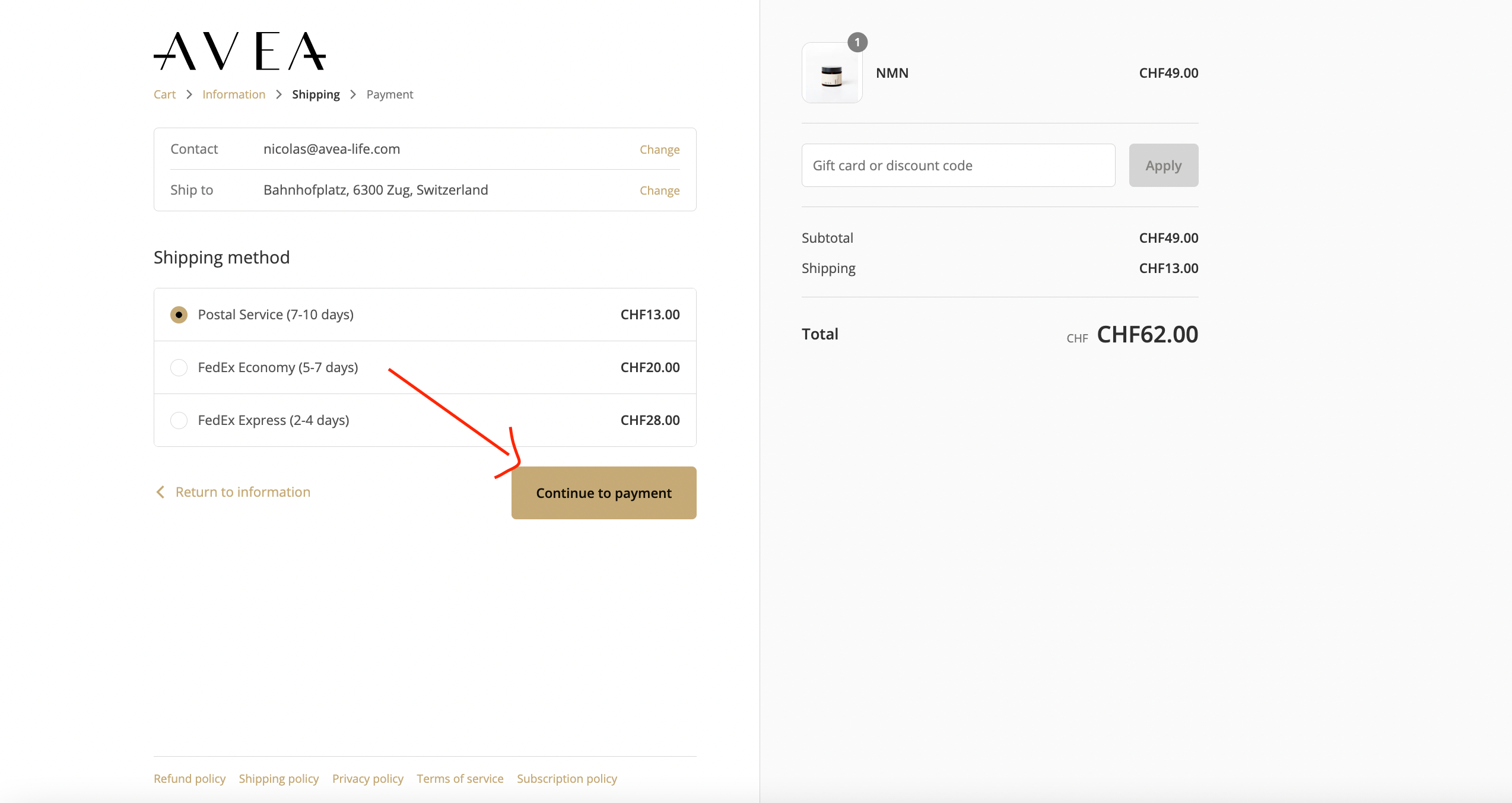Click the chevron between Cart and Information

pos(189,94)
